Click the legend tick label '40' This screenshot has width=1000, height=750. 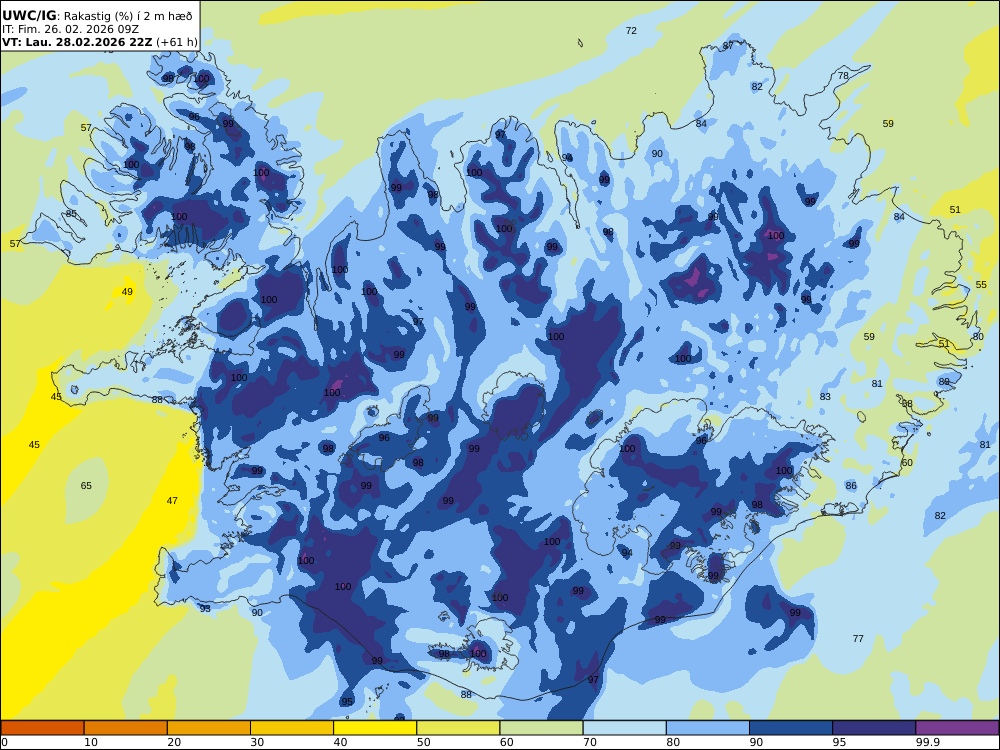pos(341,742)
